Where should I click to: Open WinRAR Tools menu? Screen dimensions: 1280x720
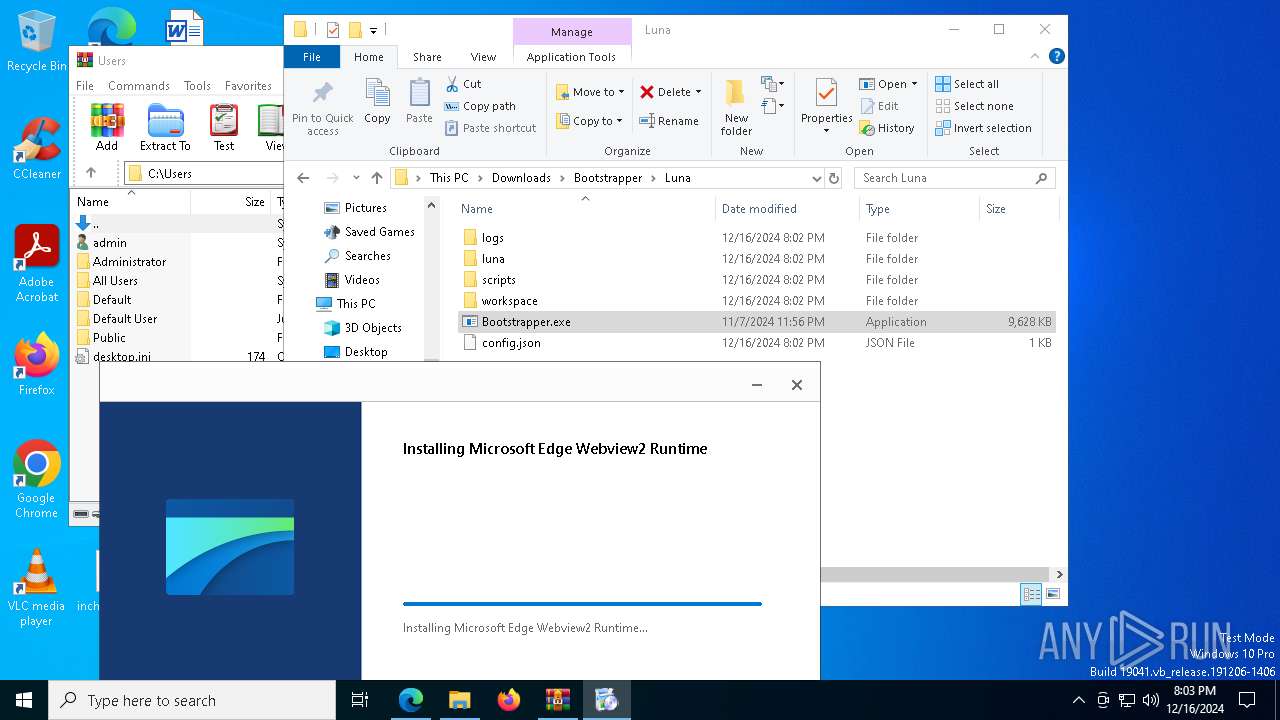(x=197, y=86)
